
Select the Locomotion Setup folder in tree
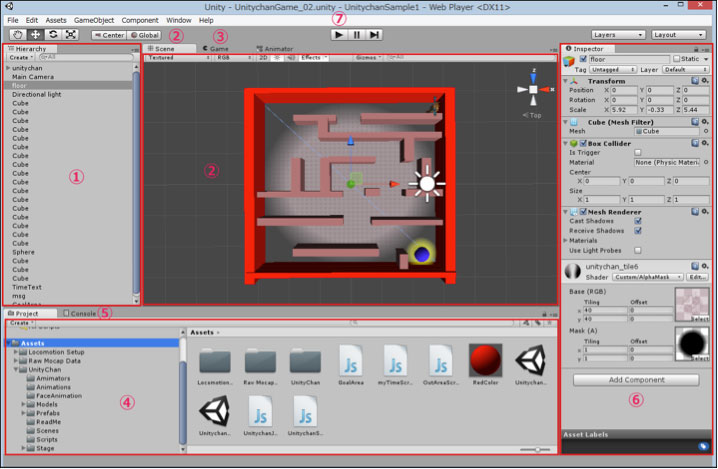pyautogui.click(x=56, y=352)
